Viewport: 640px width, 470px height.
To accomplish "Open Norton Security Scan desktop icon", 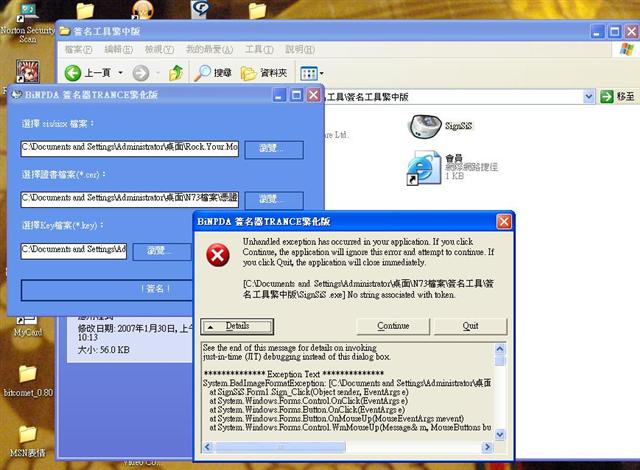I will coord(27,23).
